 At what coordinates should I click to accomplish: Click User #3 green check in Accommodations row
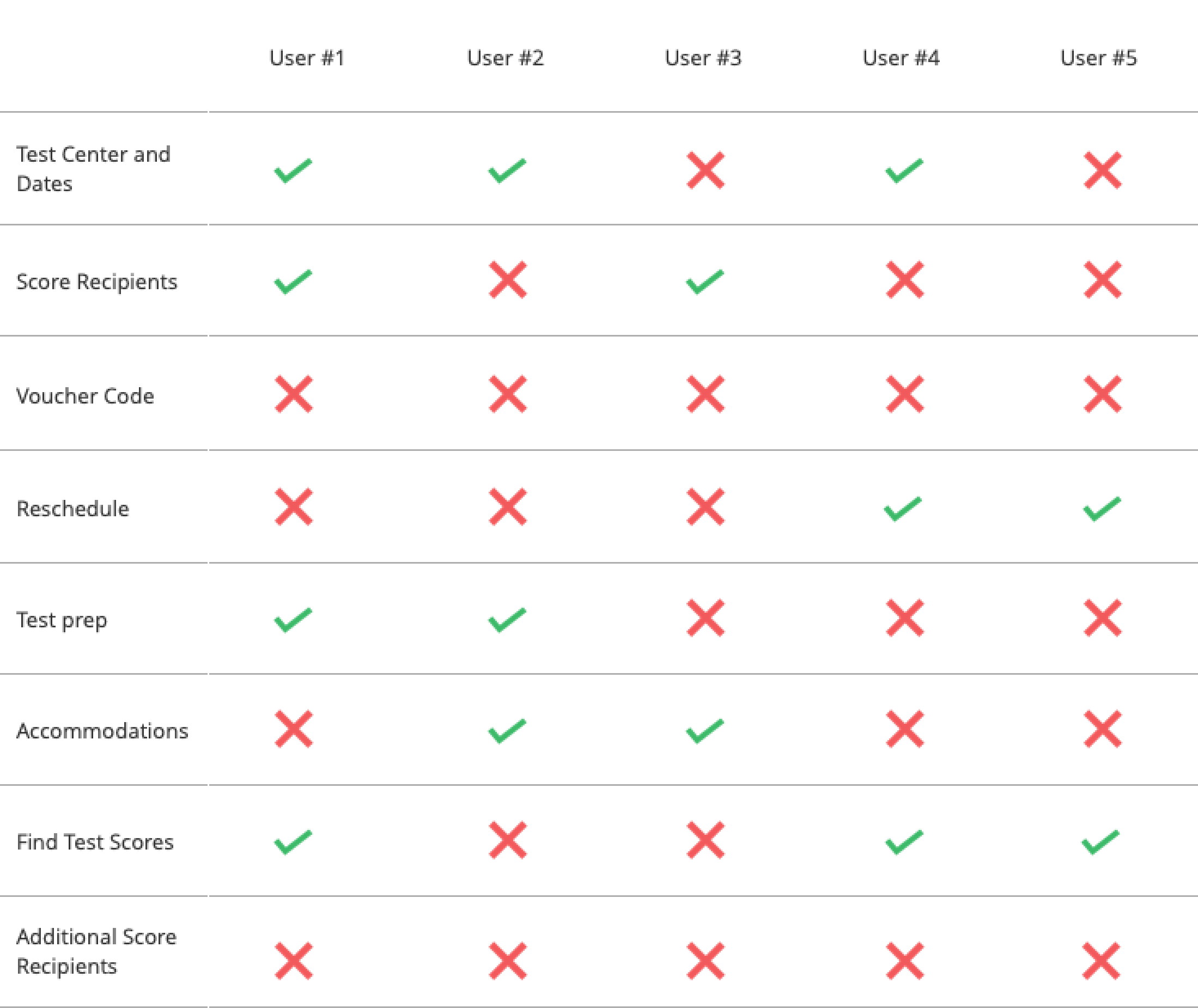pos(705,731)
